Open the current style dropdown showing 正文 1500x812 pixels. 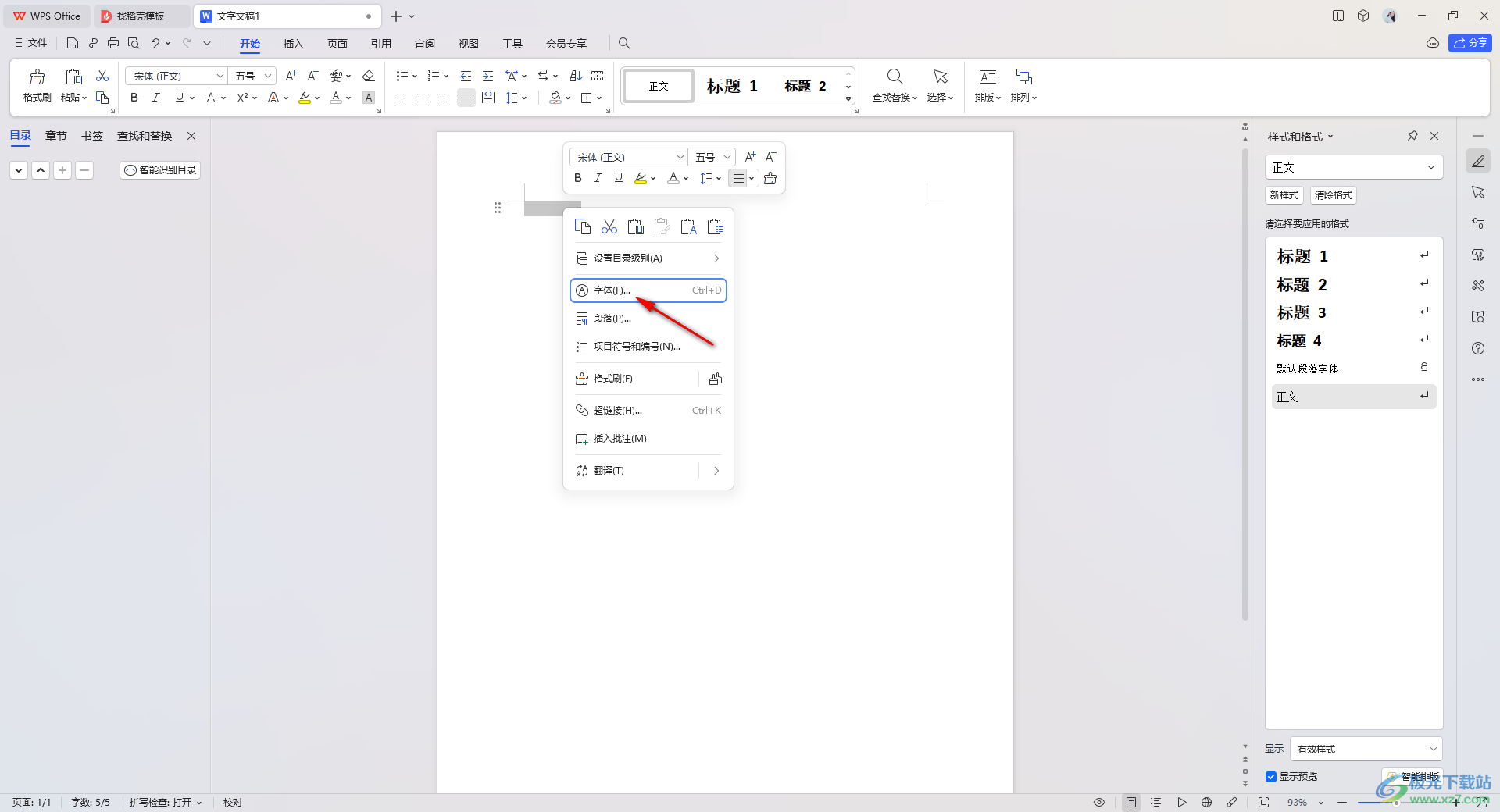pyautogui.click(x=1354, y=167)
